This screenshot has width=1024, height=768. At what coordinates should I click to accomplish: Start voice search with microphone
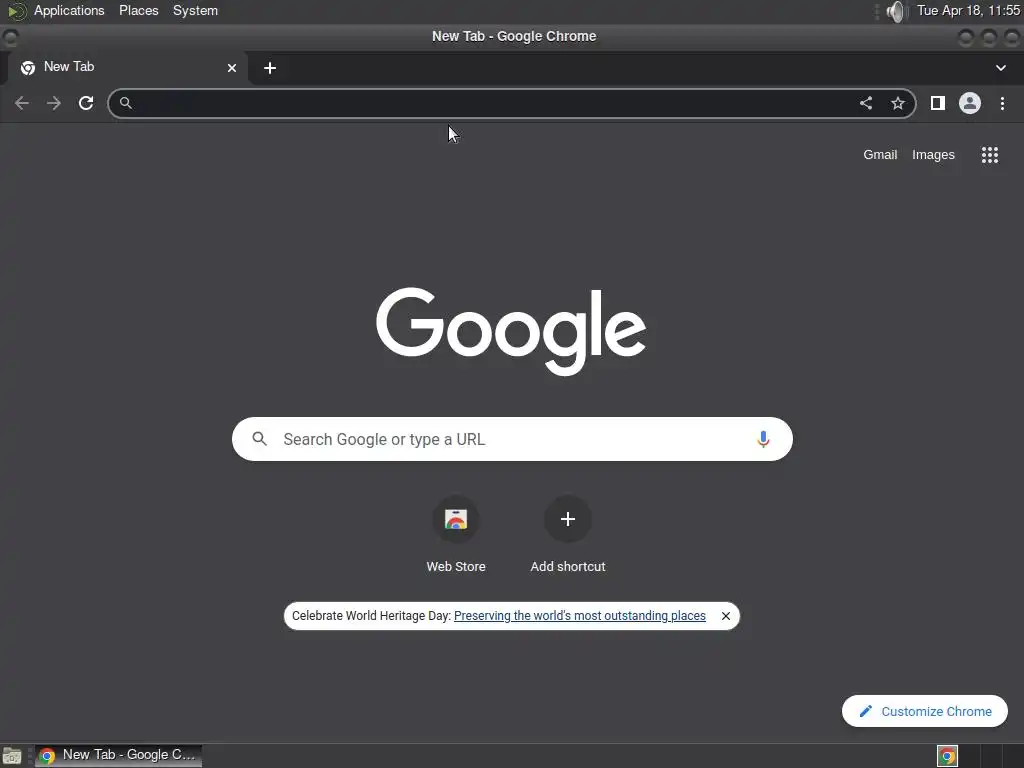[x=763, y=439]
